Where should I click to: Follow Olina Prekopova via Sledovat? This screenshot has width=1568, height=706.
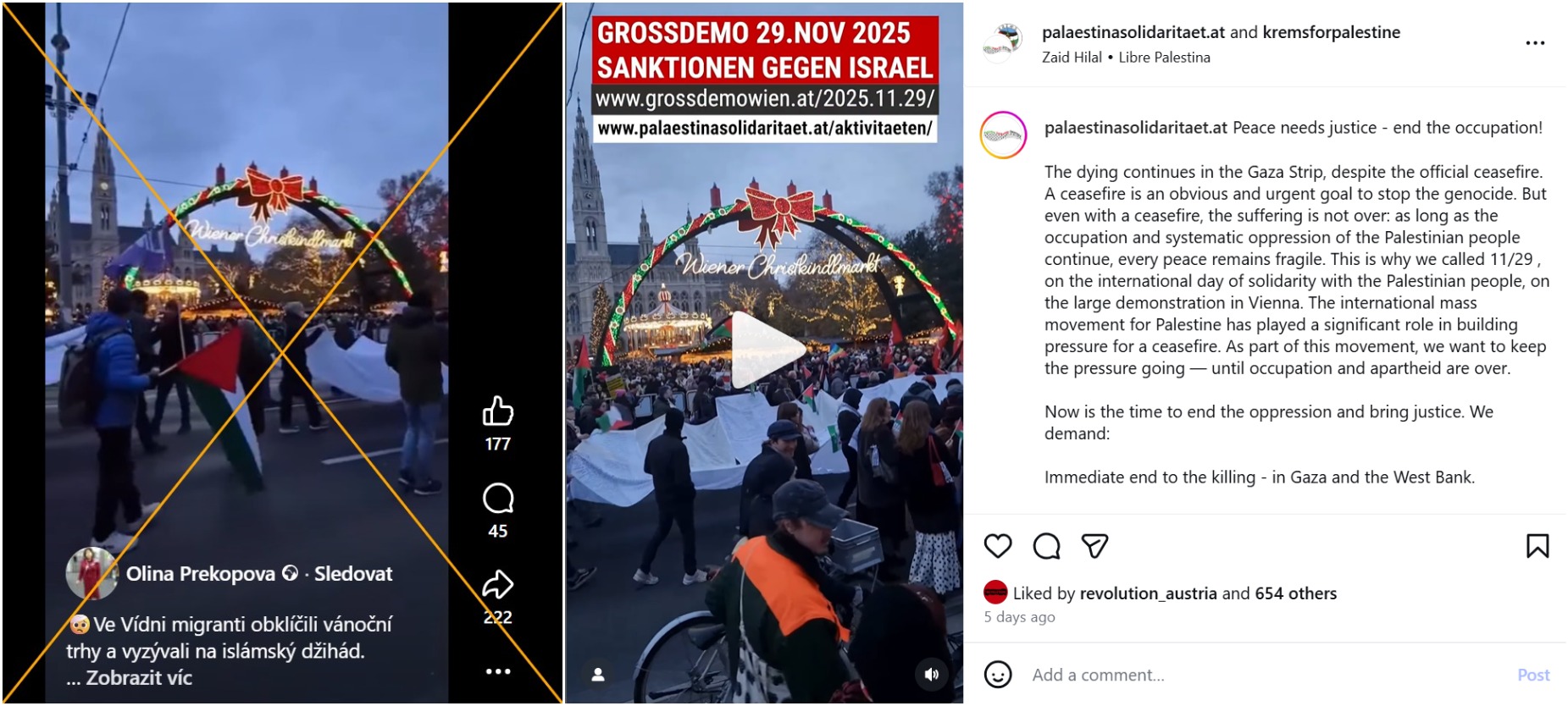point(353,574)
